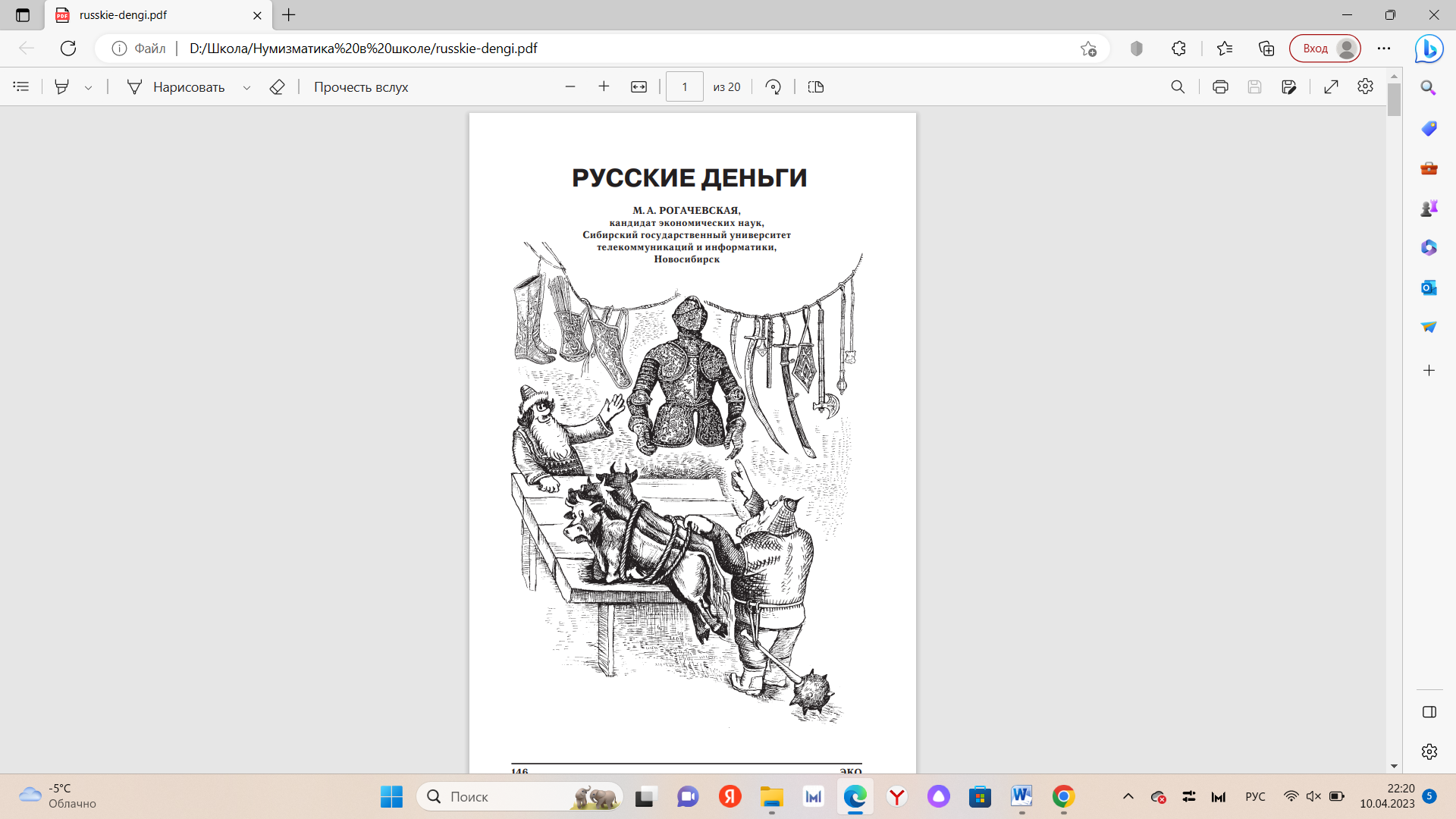This screenshot has width=1456, height=819.
Task: Open sidebar customization settings gear
Action: (x=1429, y=752)
